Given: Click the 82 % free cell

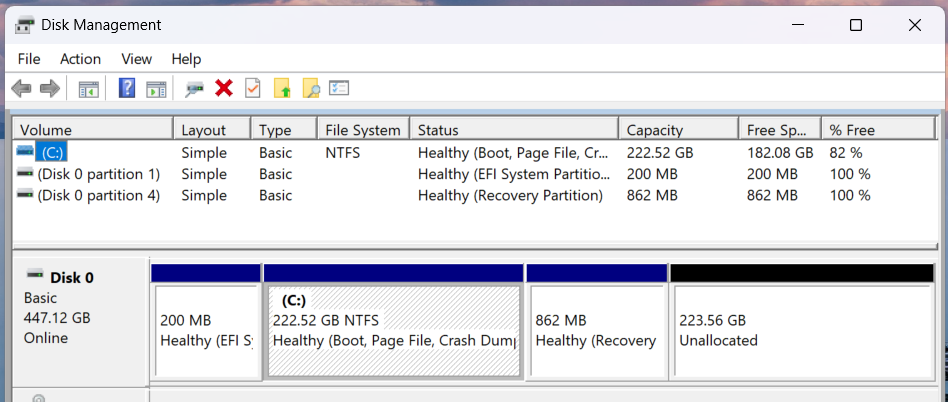Looking at the screenshot, I should [846, 152].
